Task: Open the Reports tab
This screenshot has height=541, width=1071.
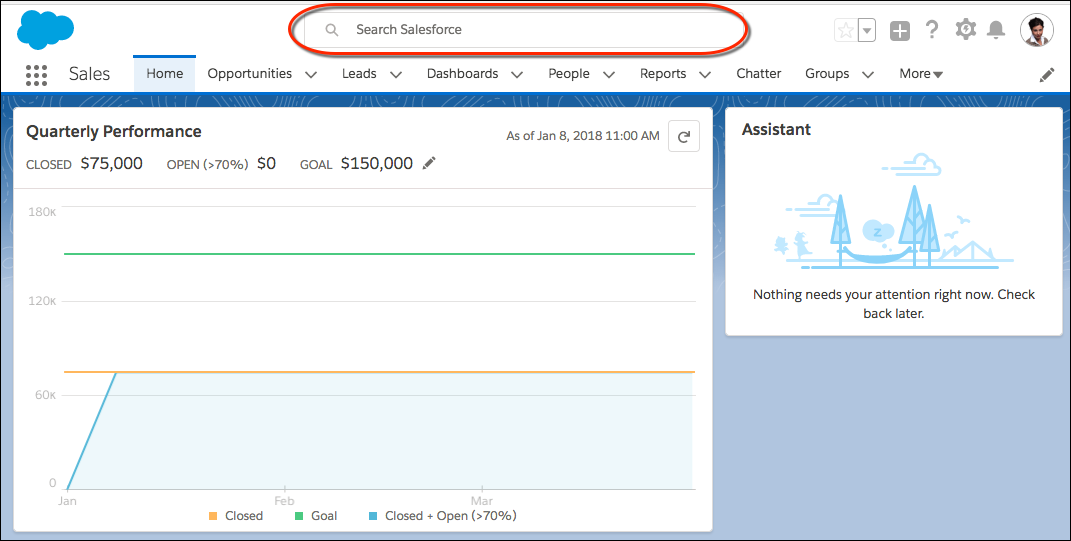Action: [663, 73]
